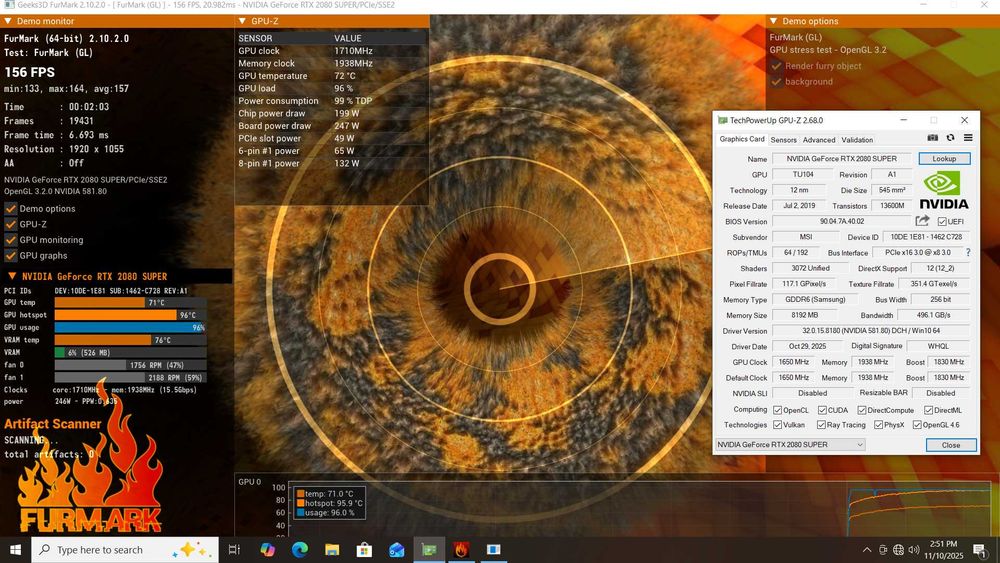Collapse the Demo options panel header
Screen dimensions: 1000x563
pos(774,21)
